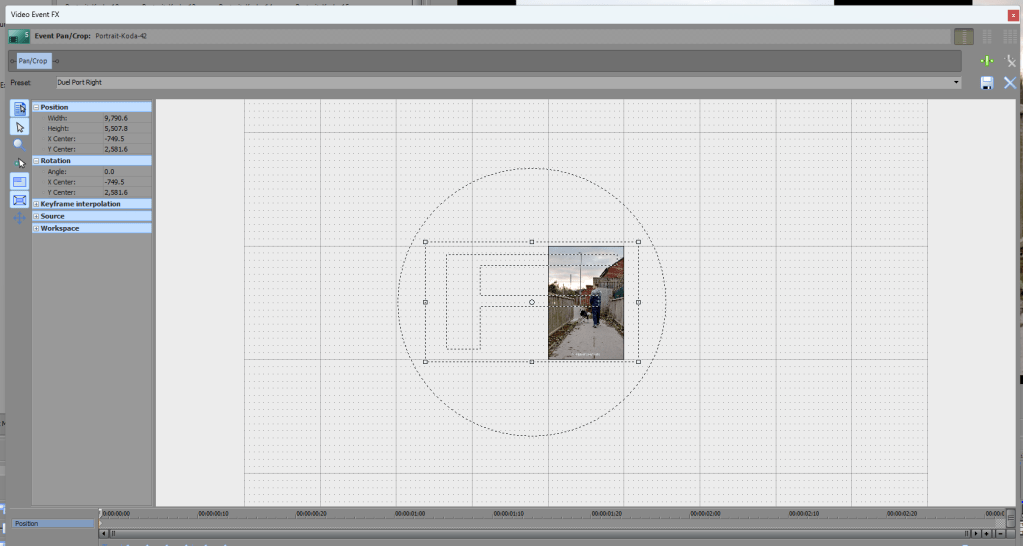This screenshot has height=546, width=1023.
Task: Save the preset with floppy disk icon
Action: (x=987, y=83)
